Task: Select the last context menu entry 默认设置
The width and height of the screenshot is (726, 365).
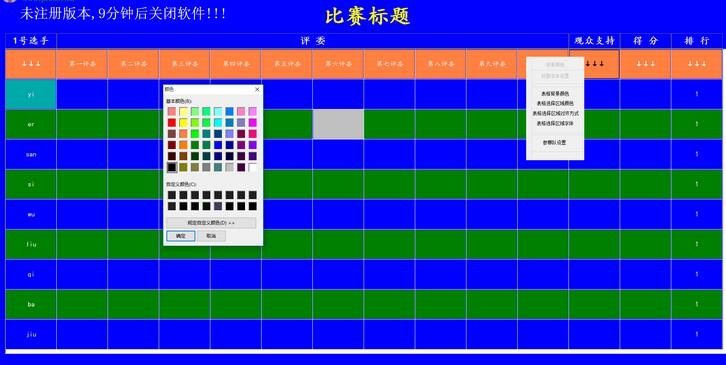Action: click(x=555, y=143)
